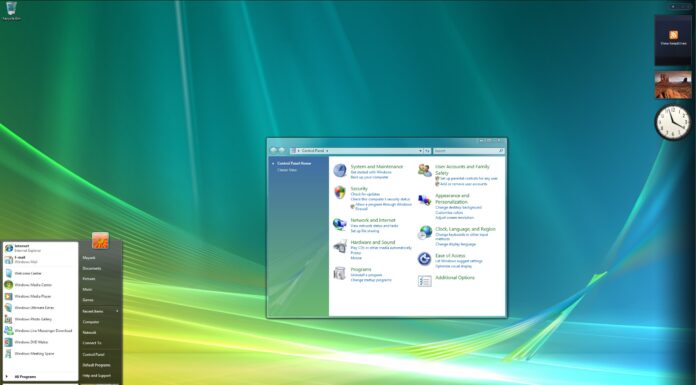Select Connect To in the Start menu

92,343
